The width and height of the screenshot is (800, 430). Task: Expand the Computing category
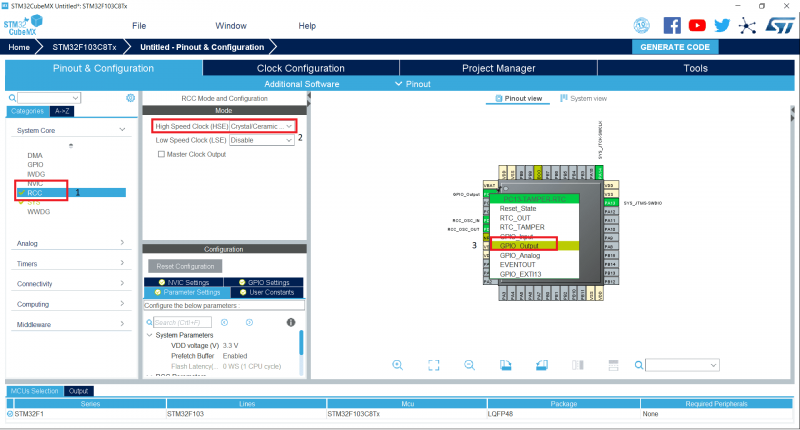tap(122, 303)
